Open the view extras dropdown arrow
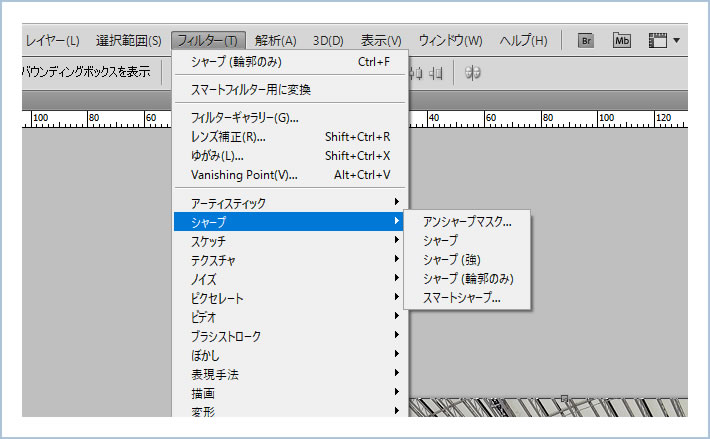Viewport: 710px width, 439px height. [676, 40]
